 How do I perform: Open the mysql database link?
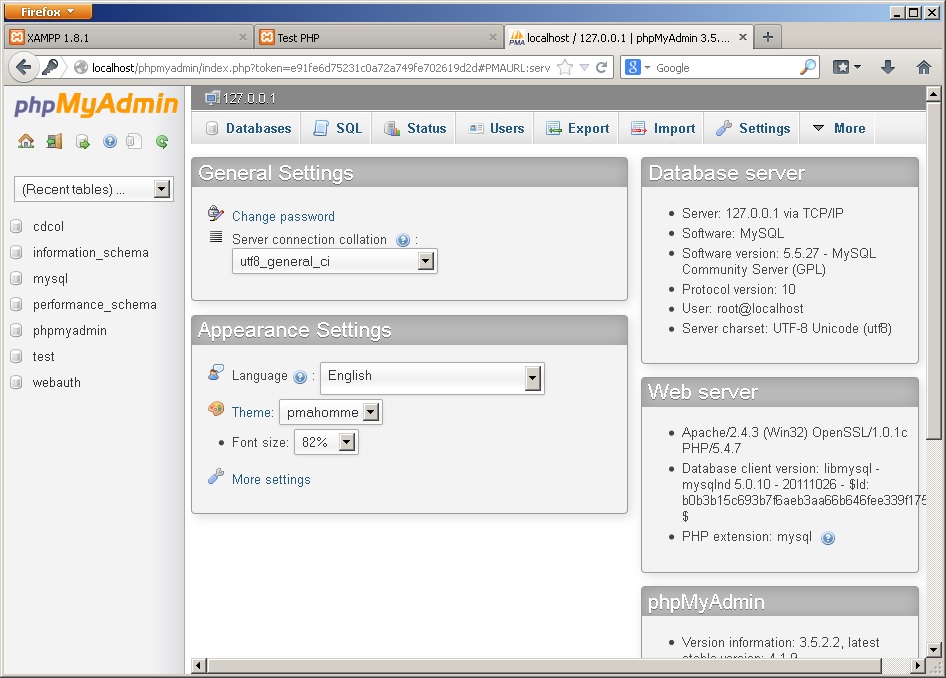50,279
